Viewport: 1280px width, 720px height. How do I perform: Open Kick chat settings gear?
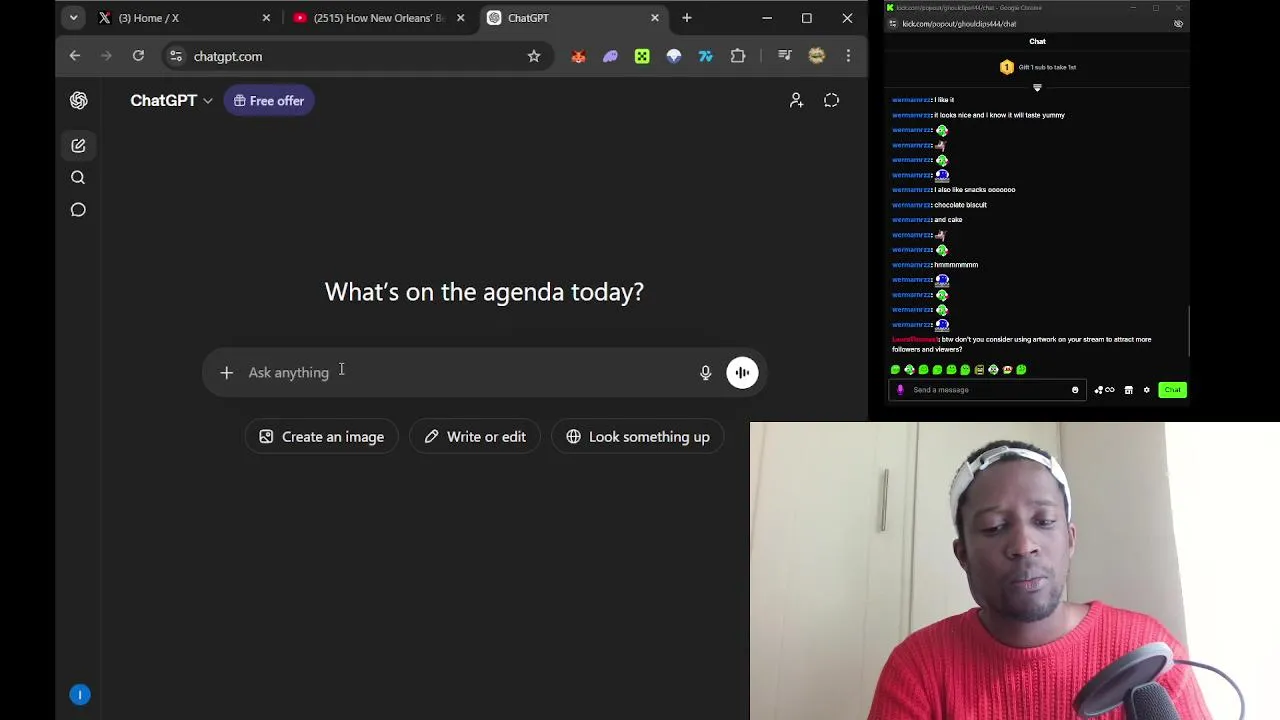point(1147,390)
